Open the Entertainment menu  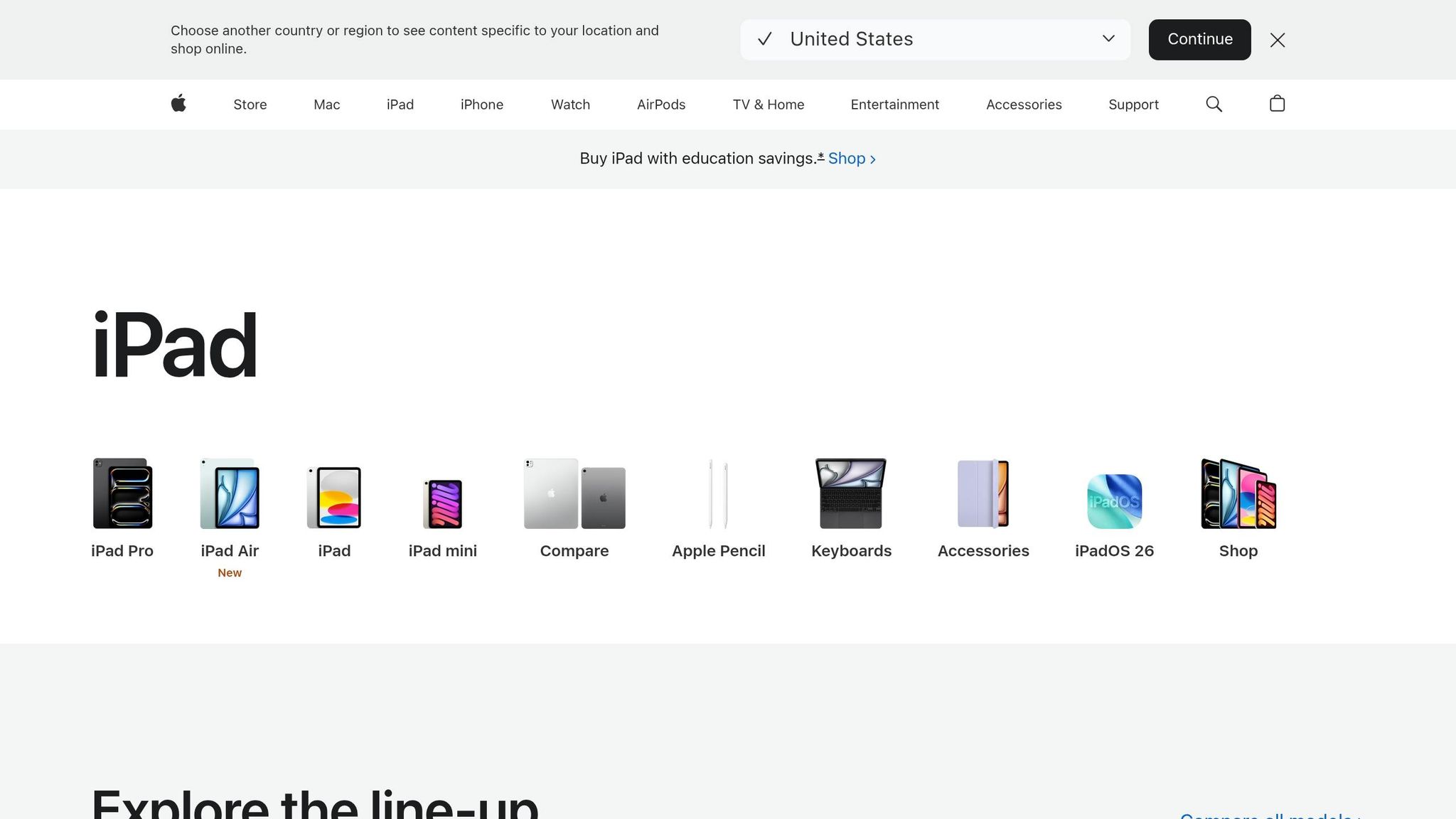point(895,105)
